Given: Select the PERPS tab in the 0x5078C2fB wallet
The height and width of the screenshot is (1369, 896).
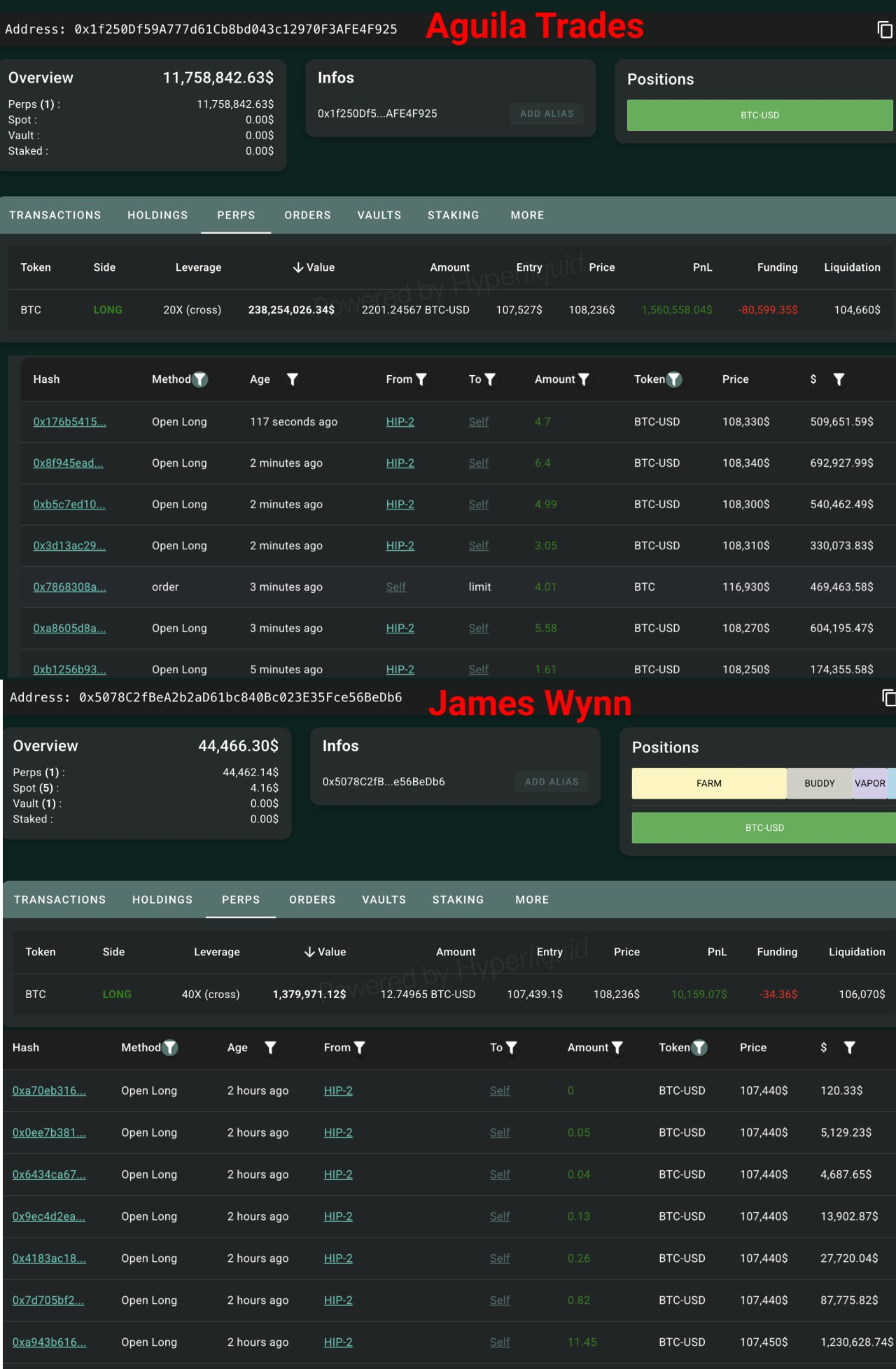Looking at the screenshot, I should (x=241, y=899).
